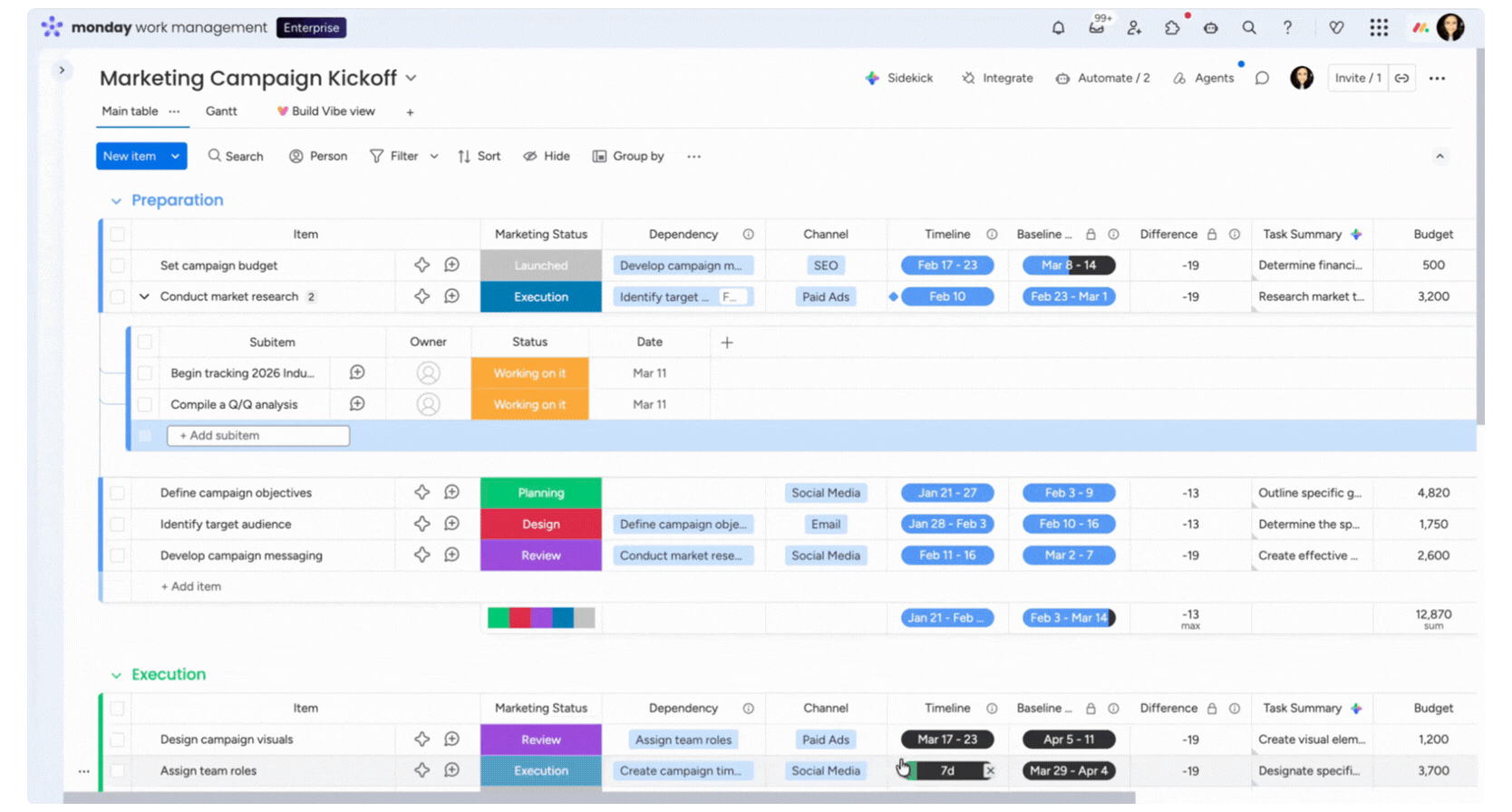Image resolution: width=1512 pixels, height=812 pixels.
Task: Select the Define campaign objectives checkbox
Action: coord(118,493)
